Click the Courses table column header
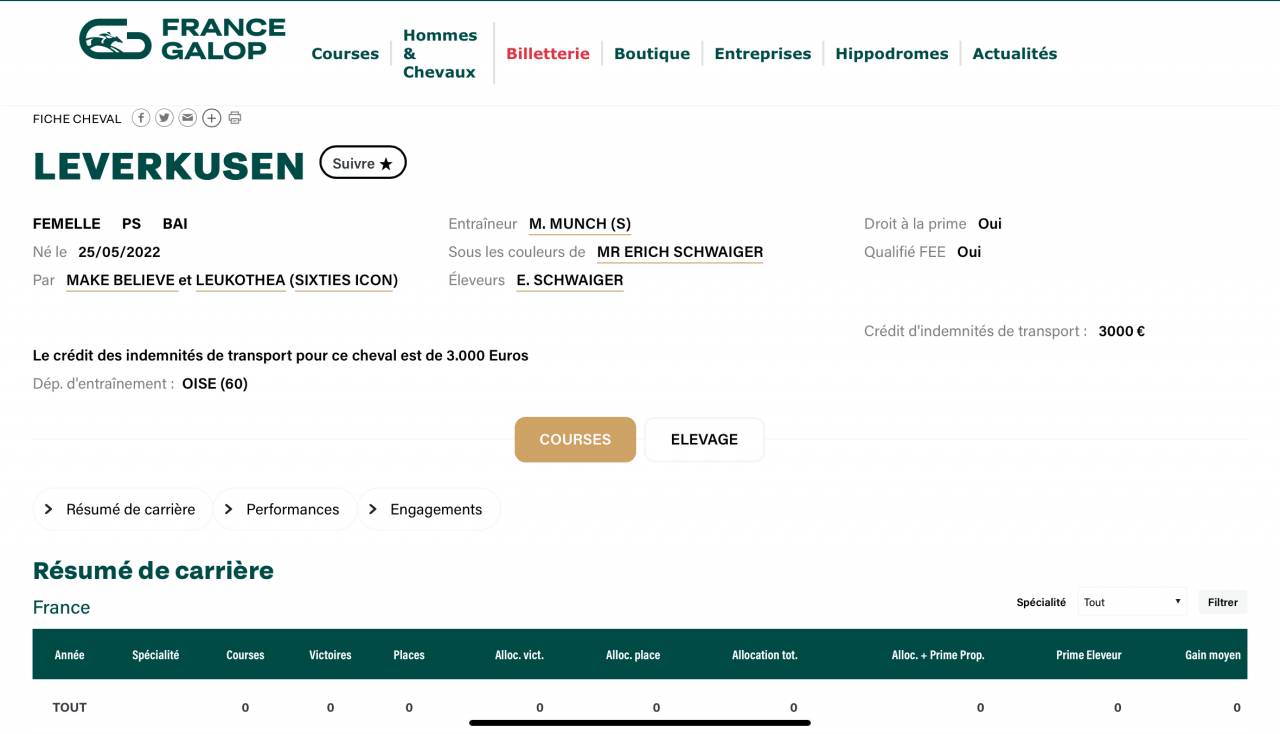1280x734 pixels. tap(245, 655)
